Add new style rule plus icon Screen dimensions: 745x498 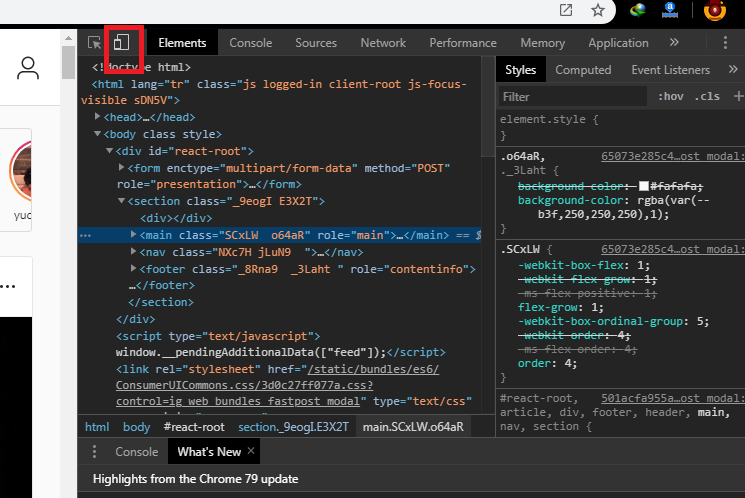[738, 96]
